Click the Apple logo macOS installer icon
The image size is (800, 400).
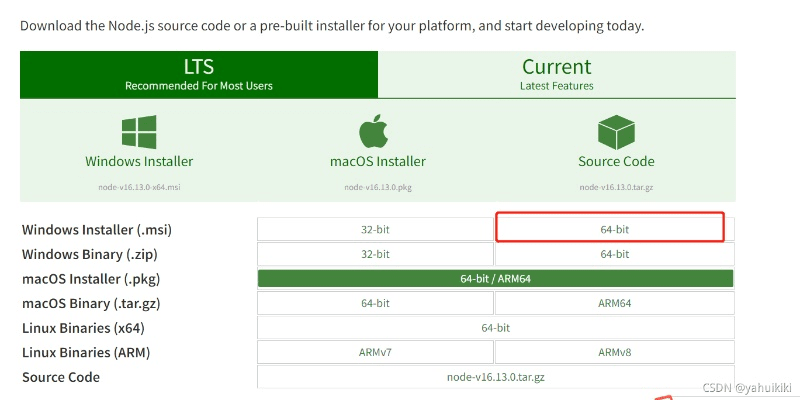[x=377, y=131]
